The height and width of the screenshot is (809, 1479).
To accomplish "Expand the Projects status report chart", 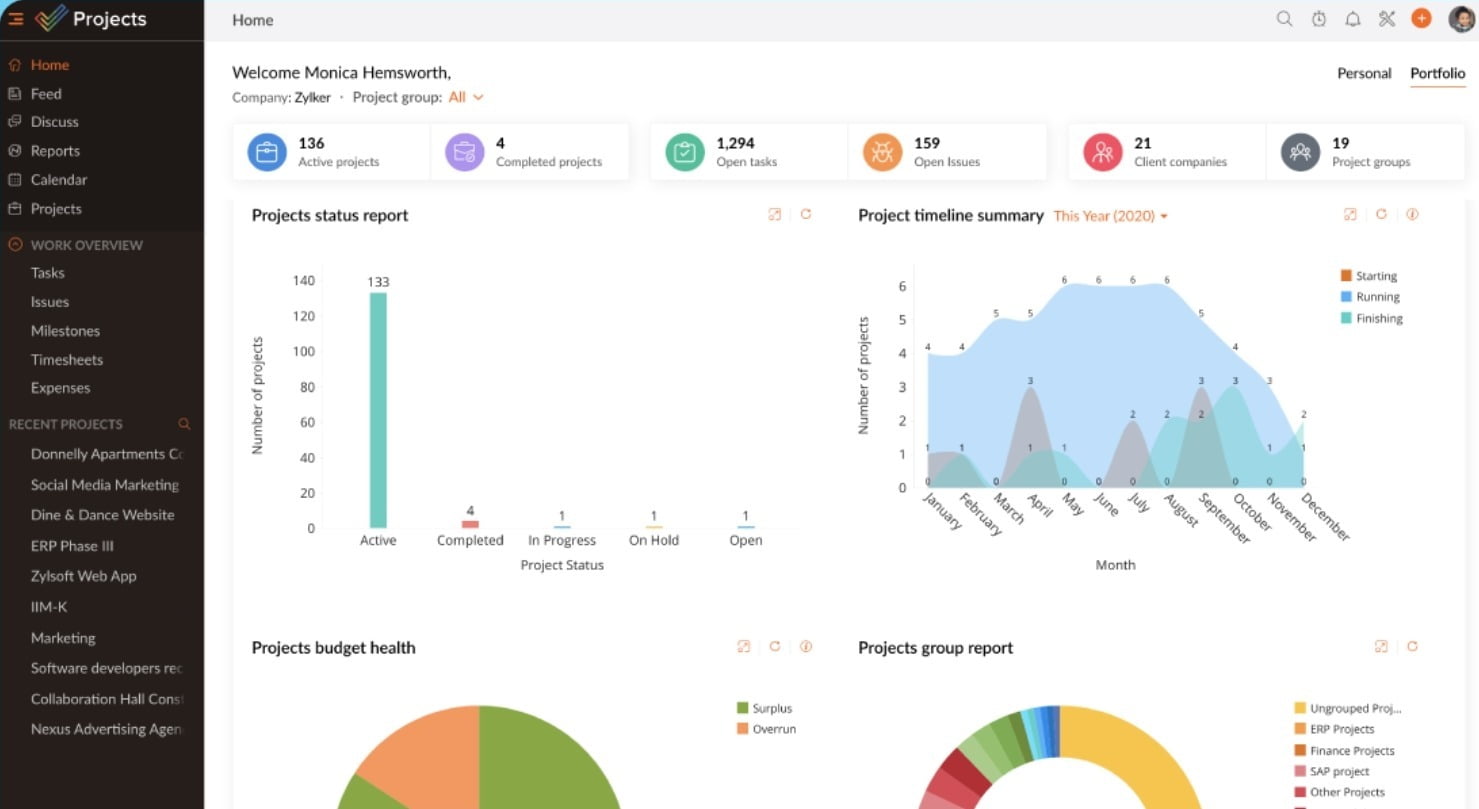I will click(774, 214).
